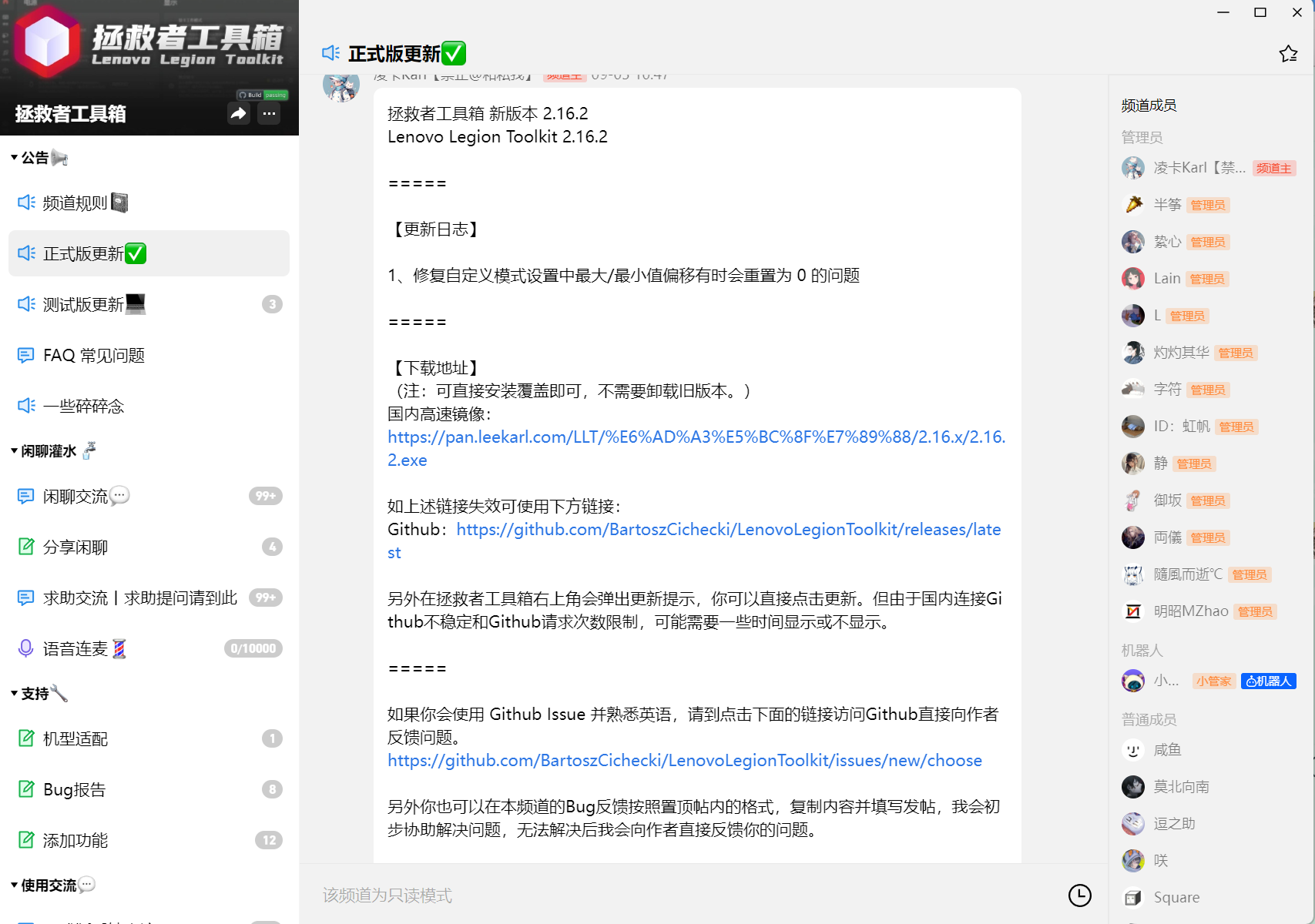Viewport: 1315px width, 924px height.
Task: Select the 正式版更新 channel in sidebar
Action: pyautogui.click(x=149, y=253)
